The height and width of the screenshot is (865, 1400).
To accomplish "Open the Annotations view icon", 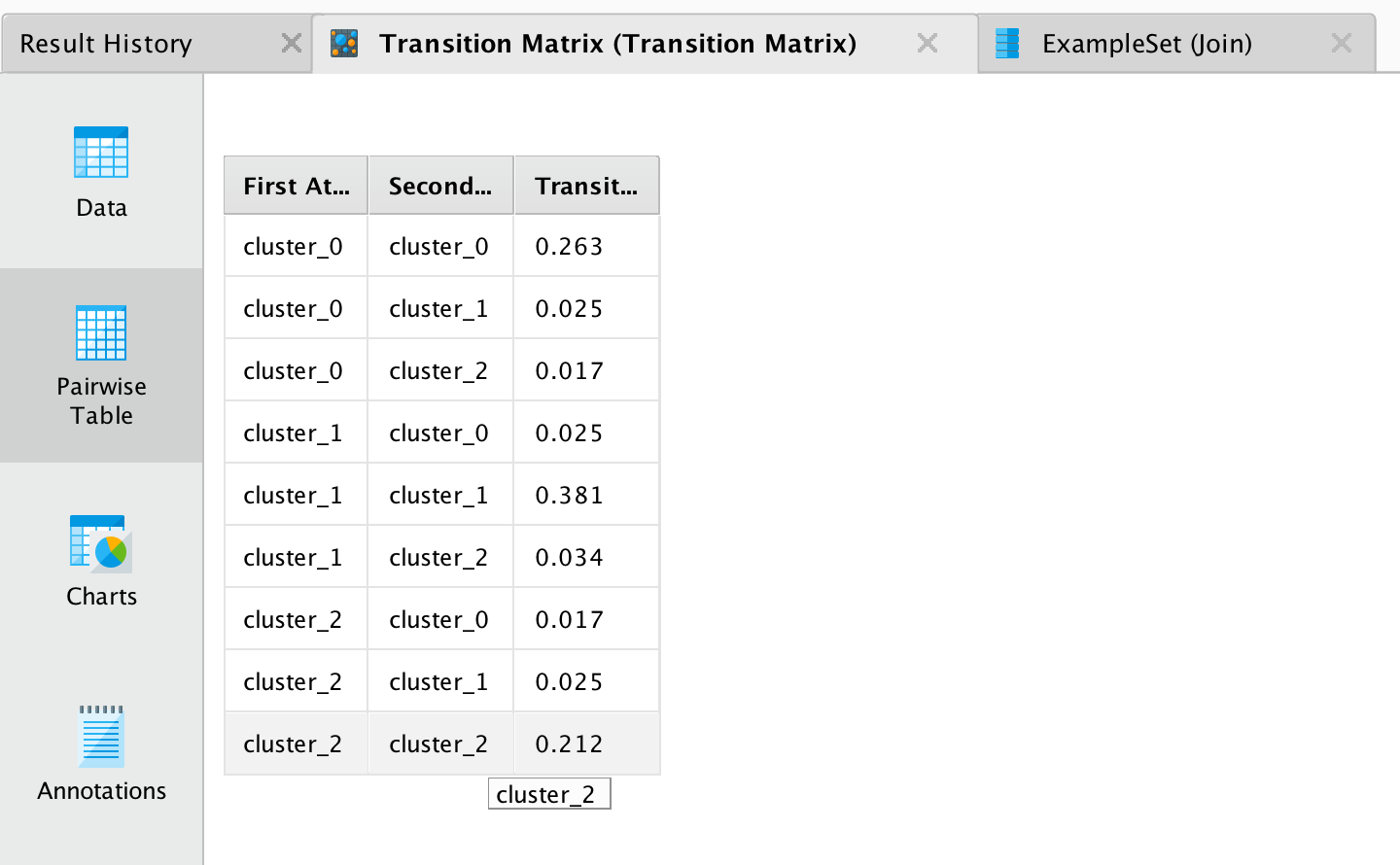I will click(x=101, y=736).
